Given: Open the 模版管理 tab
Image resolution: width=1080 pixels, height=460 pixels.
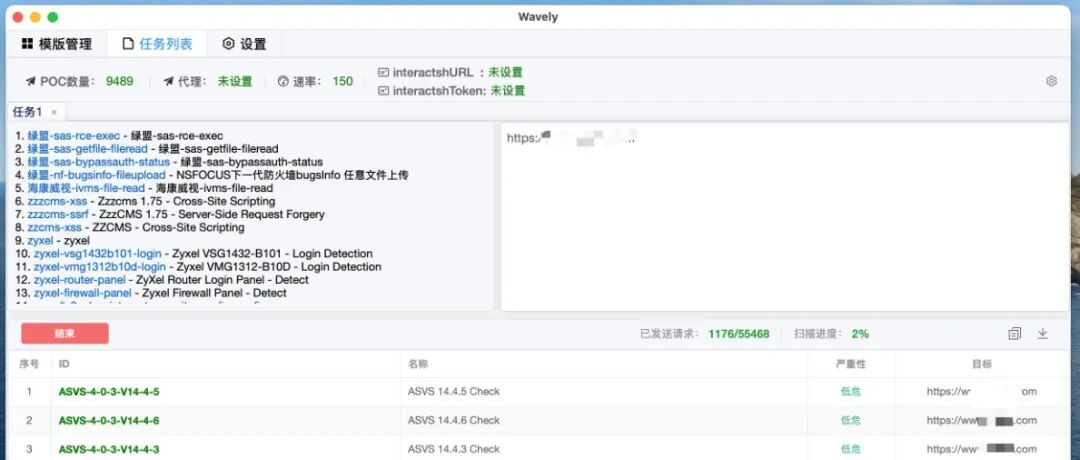Looking at the screenshot, I should [x=56, y=44].
